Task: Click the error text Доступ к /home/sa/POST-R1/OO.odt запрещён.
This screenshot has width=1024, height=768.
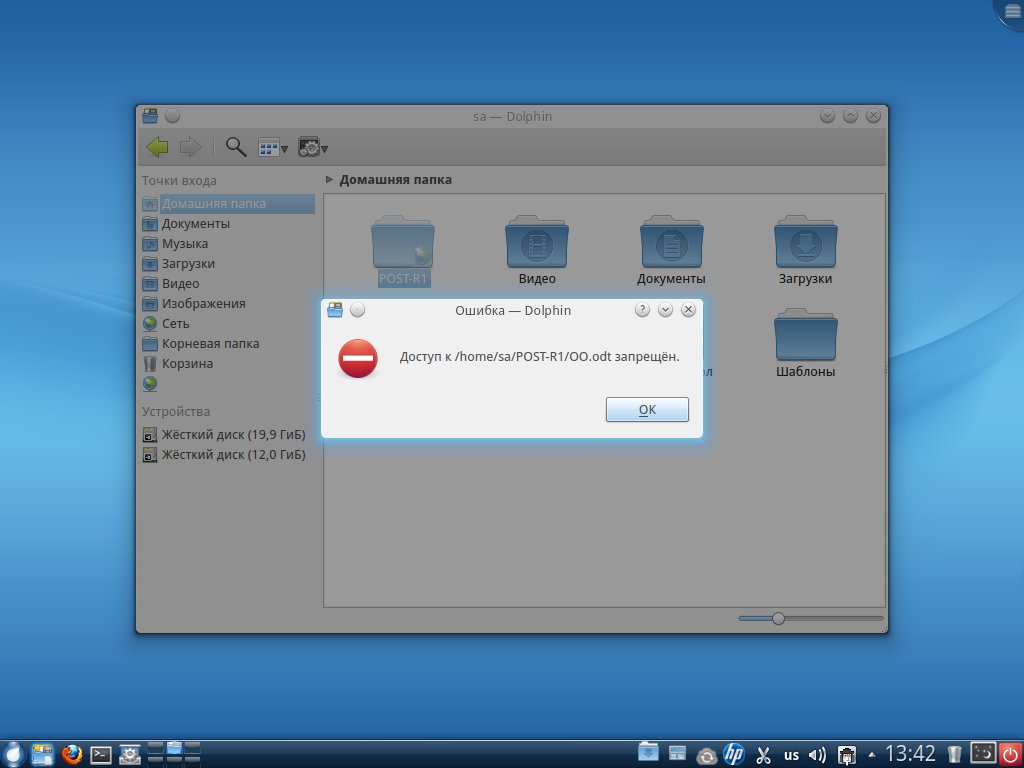Action: [x=539, y=357]
